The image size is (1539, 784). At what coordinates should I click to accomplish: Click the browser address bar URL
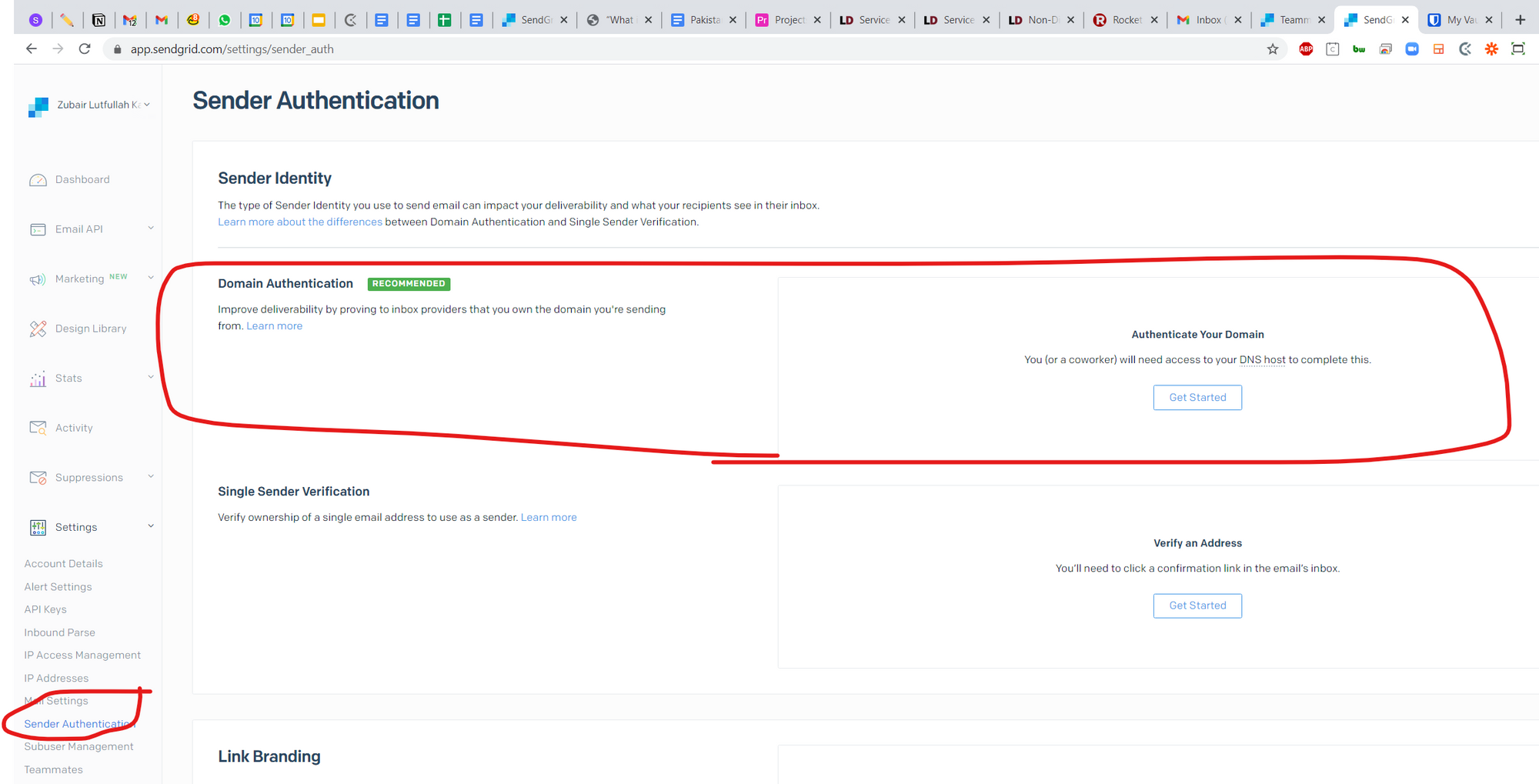[x=232, y=49]
